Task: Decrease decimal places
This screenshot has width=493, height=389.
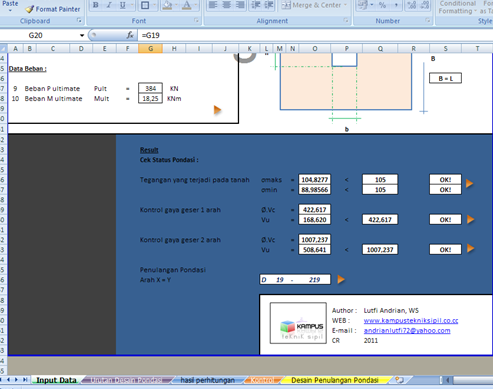Action: click(425, 5)
